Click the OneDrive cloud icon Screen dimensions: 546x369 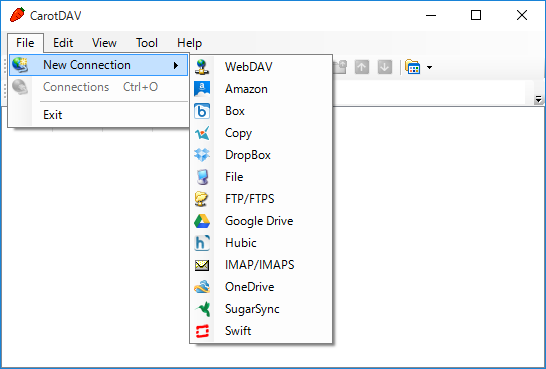pos(202,287)
